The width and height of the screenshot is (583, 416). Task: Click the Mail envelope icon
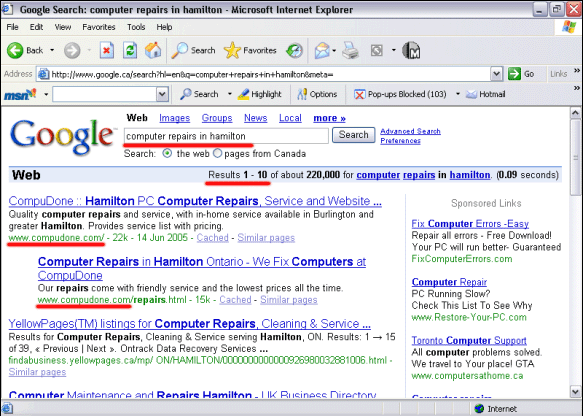pos(322,51)
